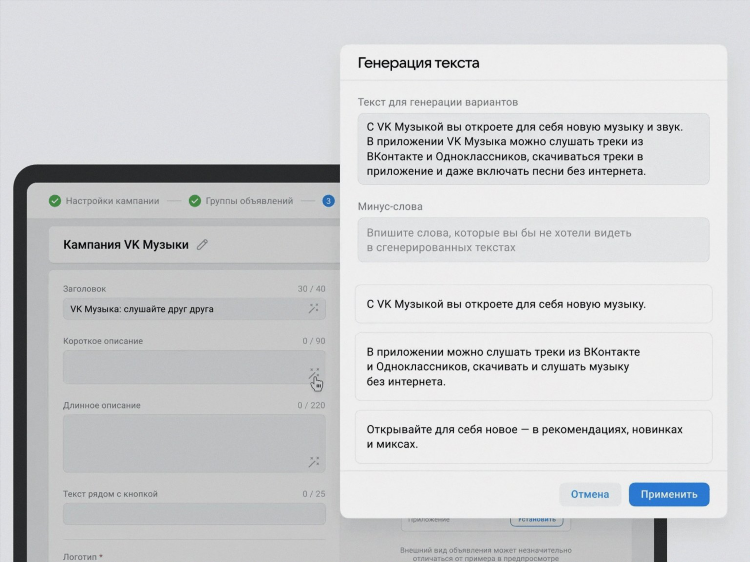Viewport: 750px width, 562px height.
Task: Click the Применить button
Action: coord(669,494)
